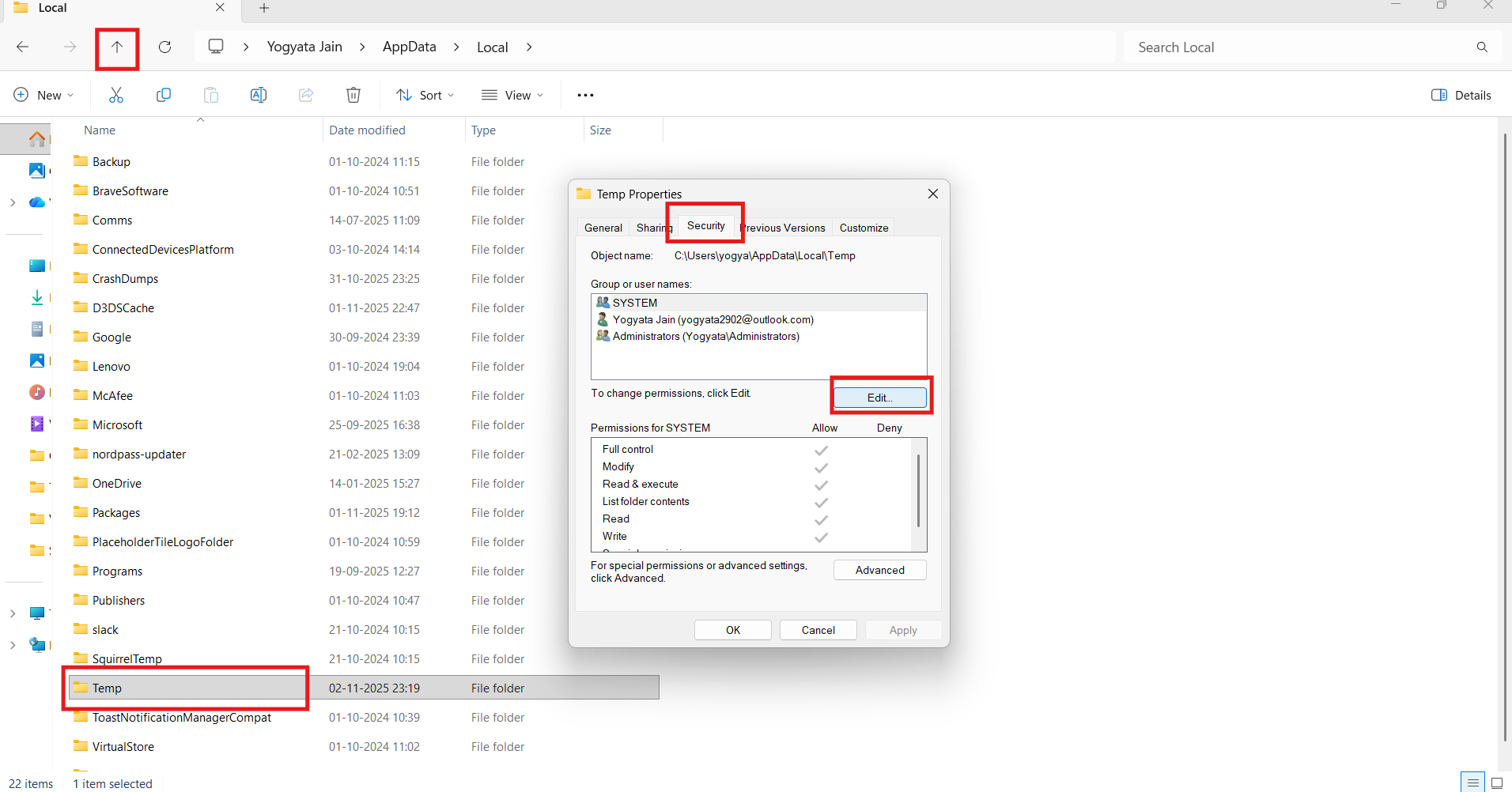This screenshot has height=792, width=1512.
Task: Select Administrators in group or user names
Action: click(705, 336)
